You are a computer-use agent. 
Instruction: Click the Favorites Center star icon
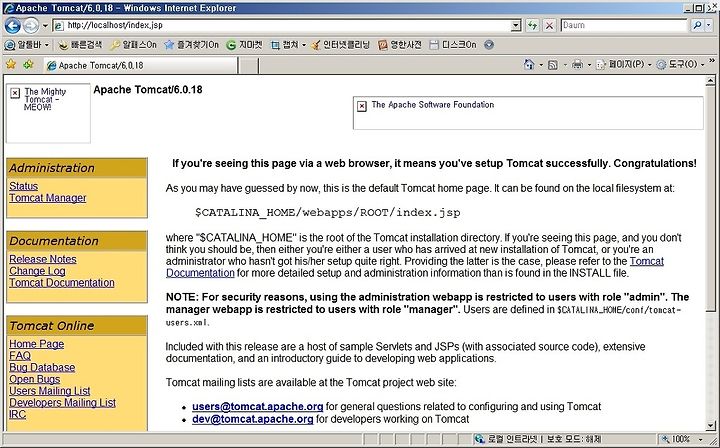tap(11, 65)
